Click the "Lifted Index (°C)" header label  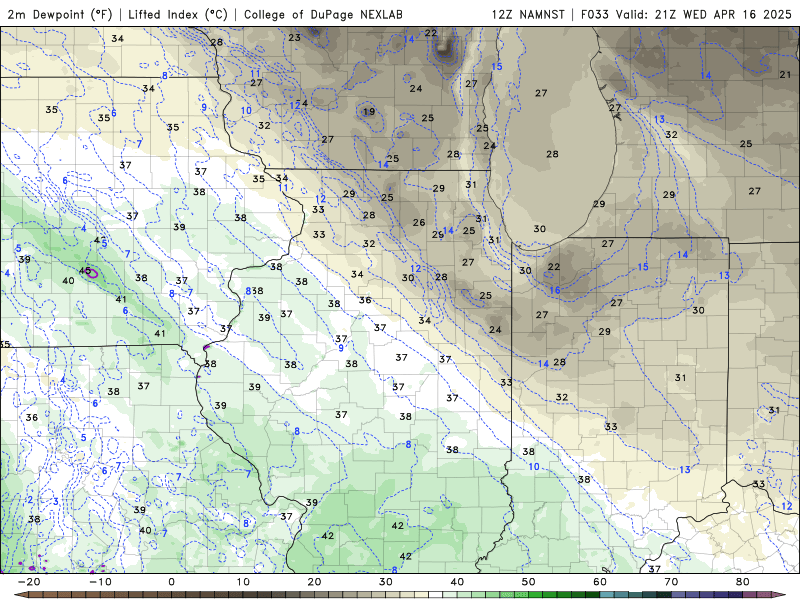pyautogui.click(x=178, y=14)
